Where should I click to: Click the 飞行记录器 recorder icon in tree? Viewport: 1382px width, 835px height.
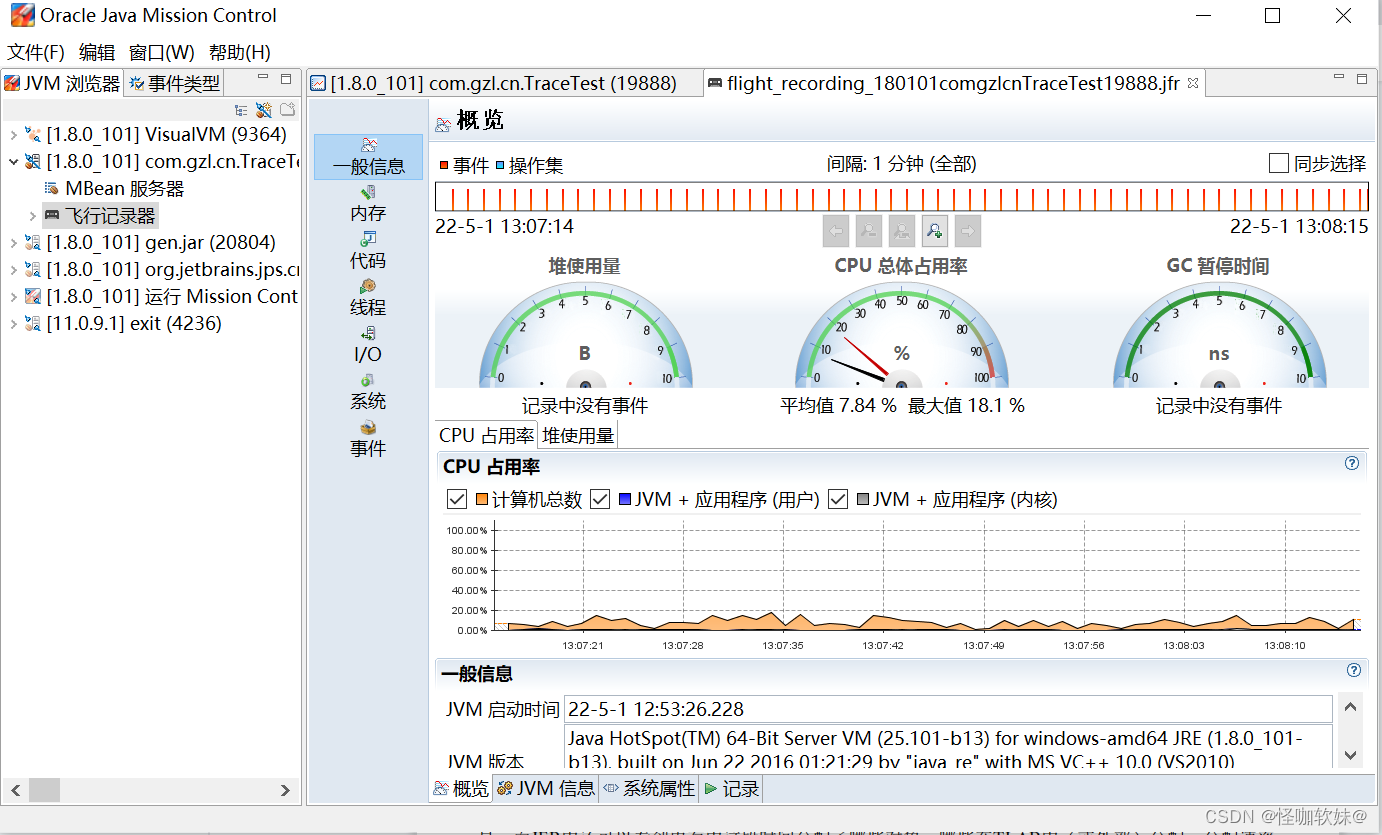click(x=52, y=215)
